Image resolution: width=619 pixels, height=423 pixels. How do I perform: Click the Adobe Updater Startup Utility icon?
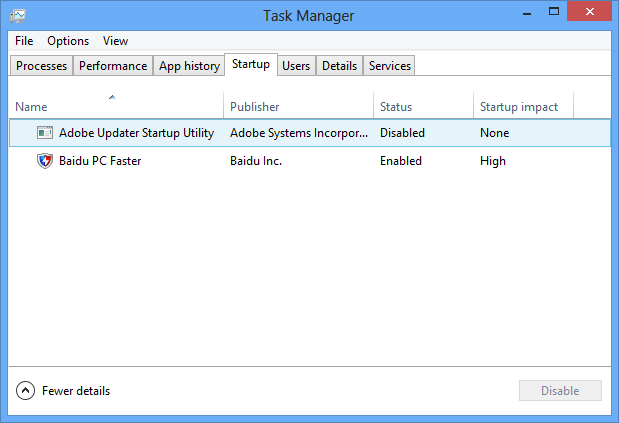45,133
